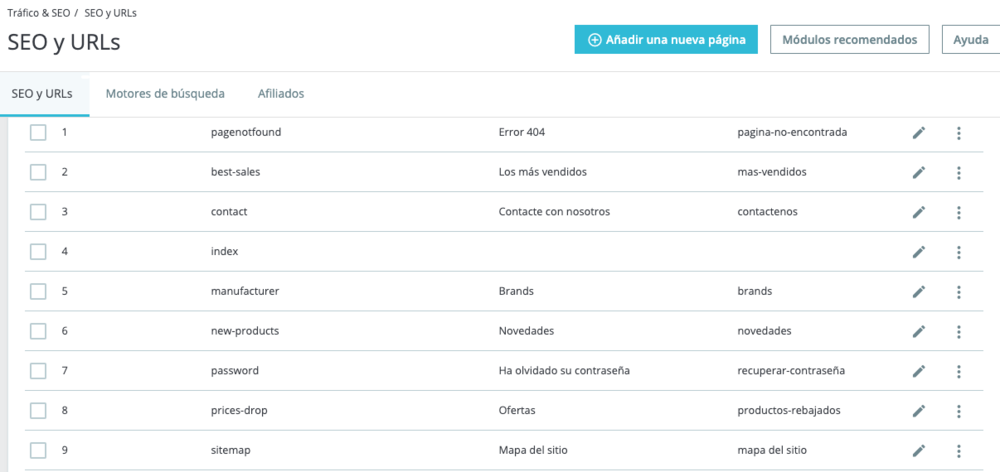
Task: Tick the checkbox for pagenotfound row
Action: point(38,133)
